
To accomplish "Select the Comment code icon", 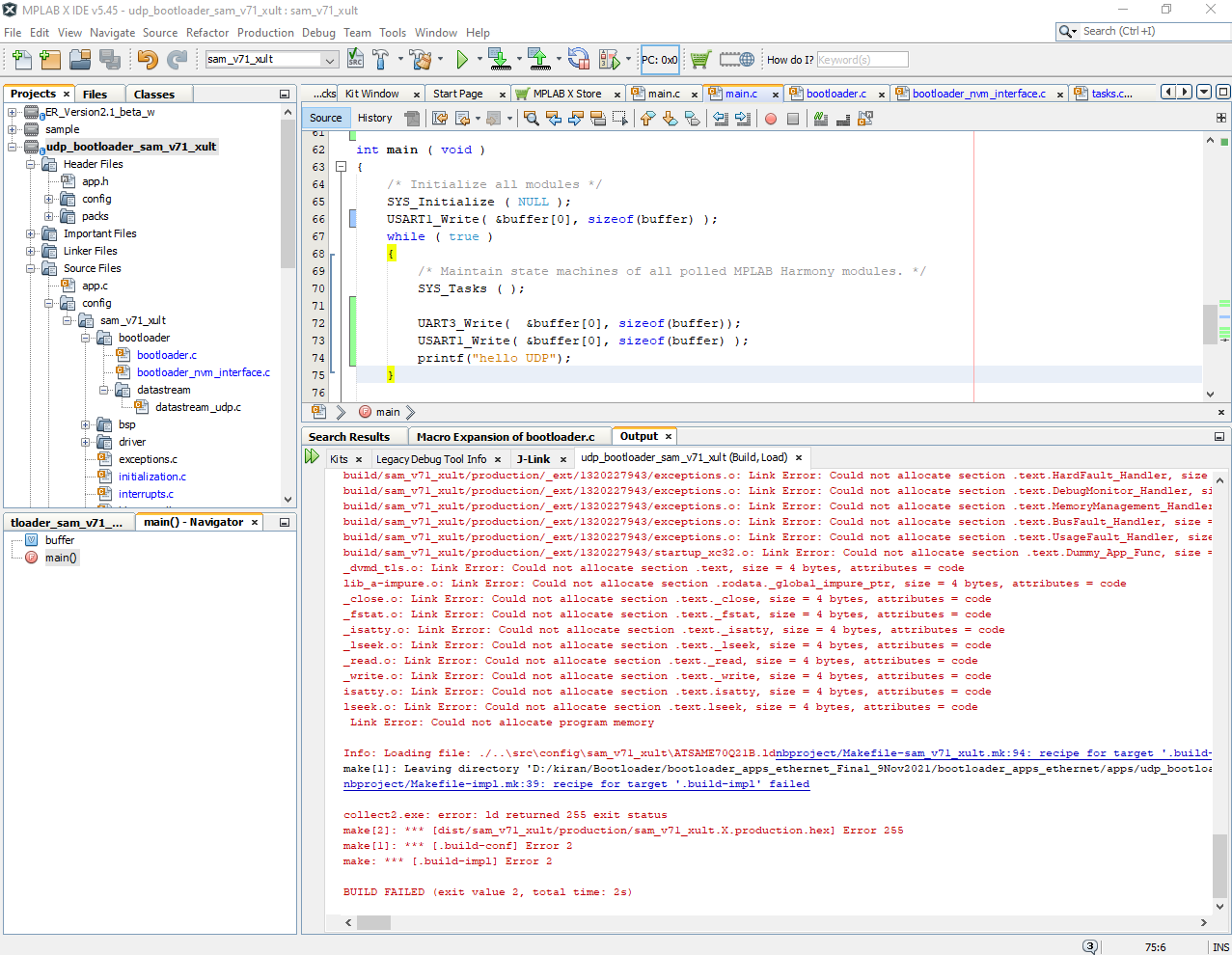I will pos(821,118).
